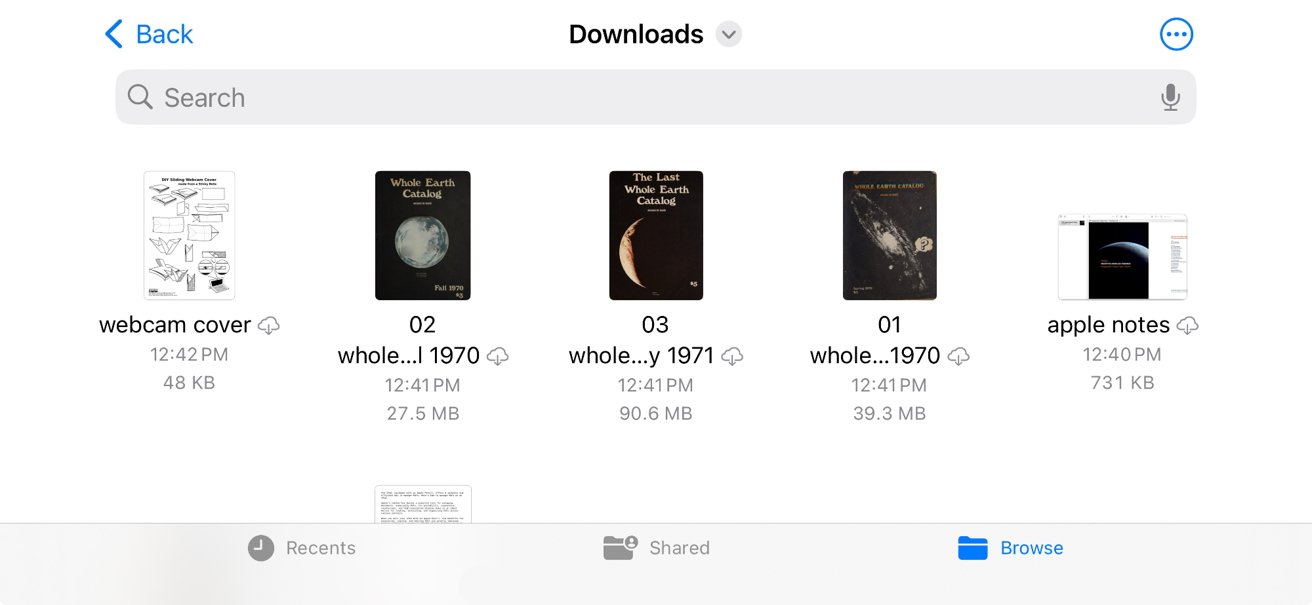The height and width of the screenshot is (605, 1312).
Task: Open the apple notes screenshot thumbnail
Action: (x=1122, y=256)
